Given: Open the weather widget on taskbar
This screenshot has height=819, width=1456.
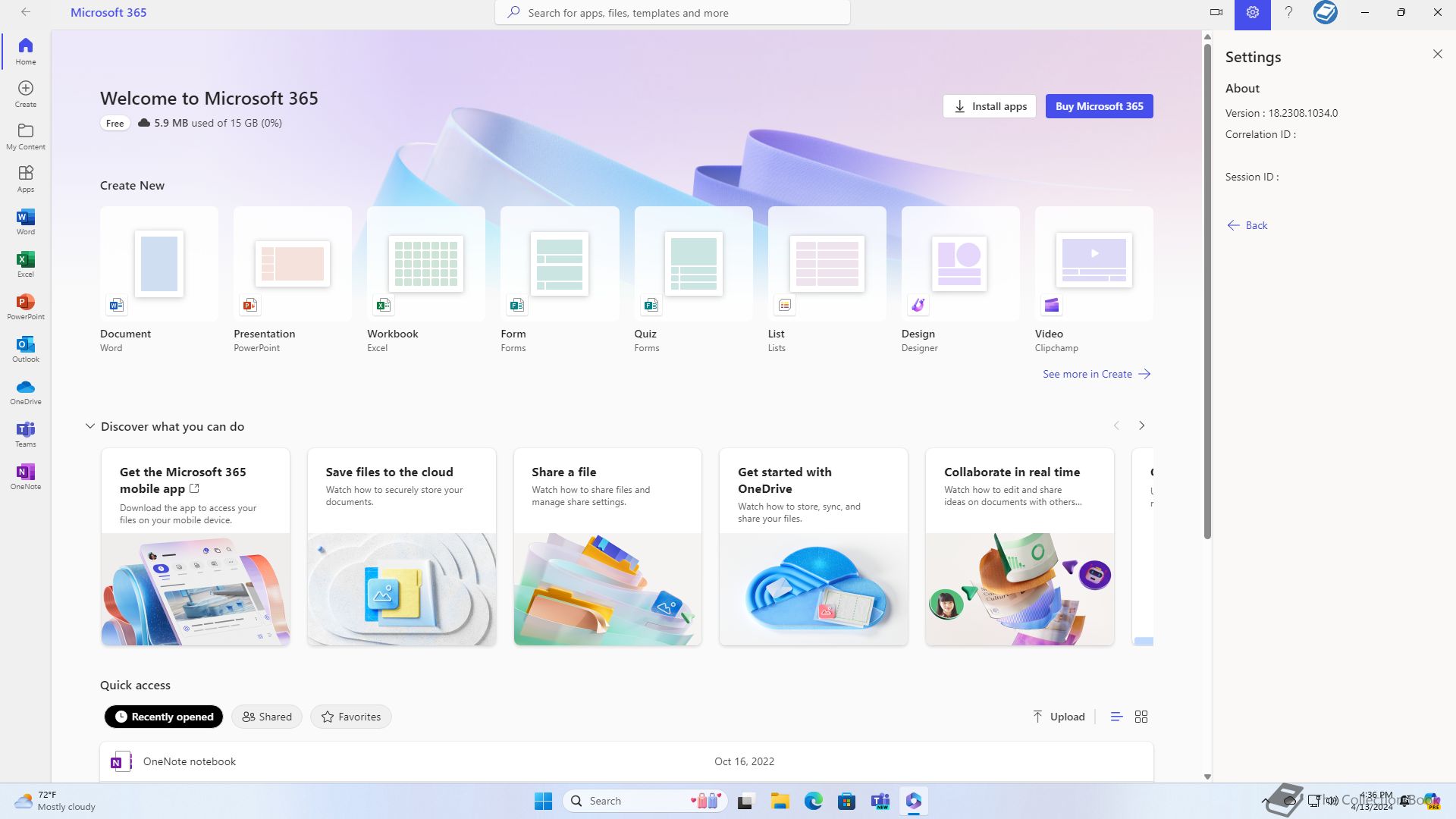Looking at the screenshot, I should click(56, 801).
